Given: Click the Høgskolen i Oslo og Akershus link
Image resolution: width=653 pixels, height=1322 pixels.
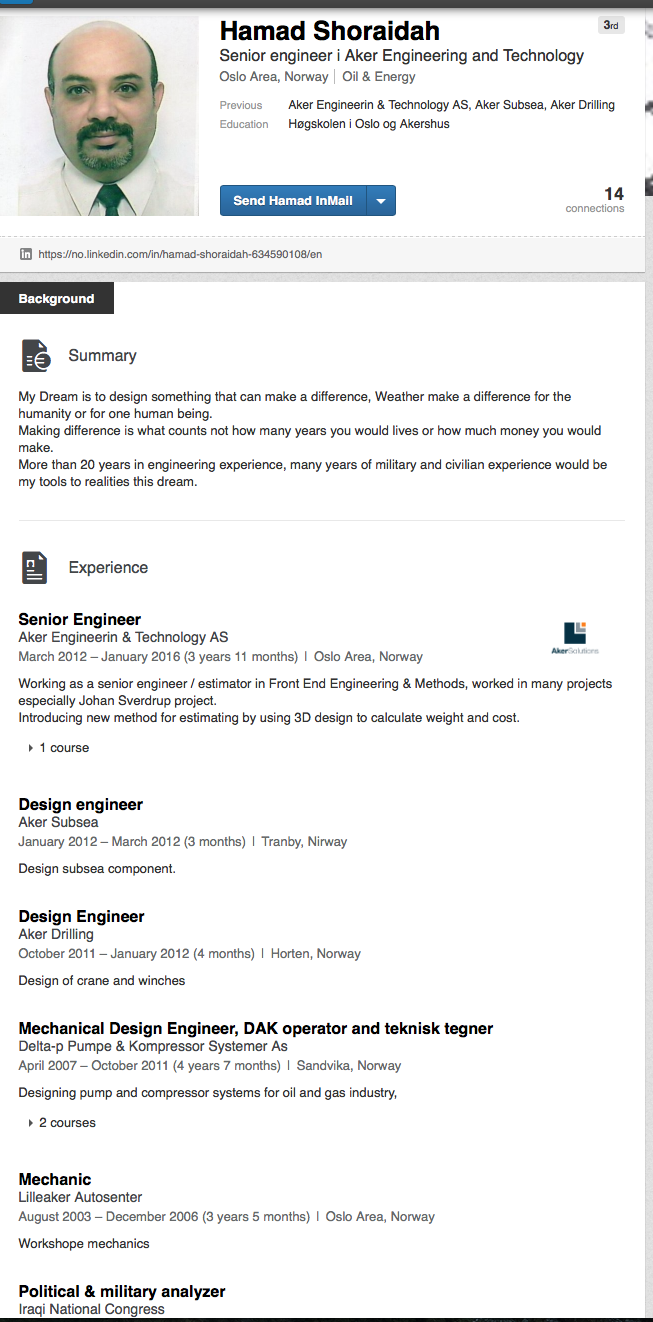Looking at the screenshot, I should pos(369,124).
